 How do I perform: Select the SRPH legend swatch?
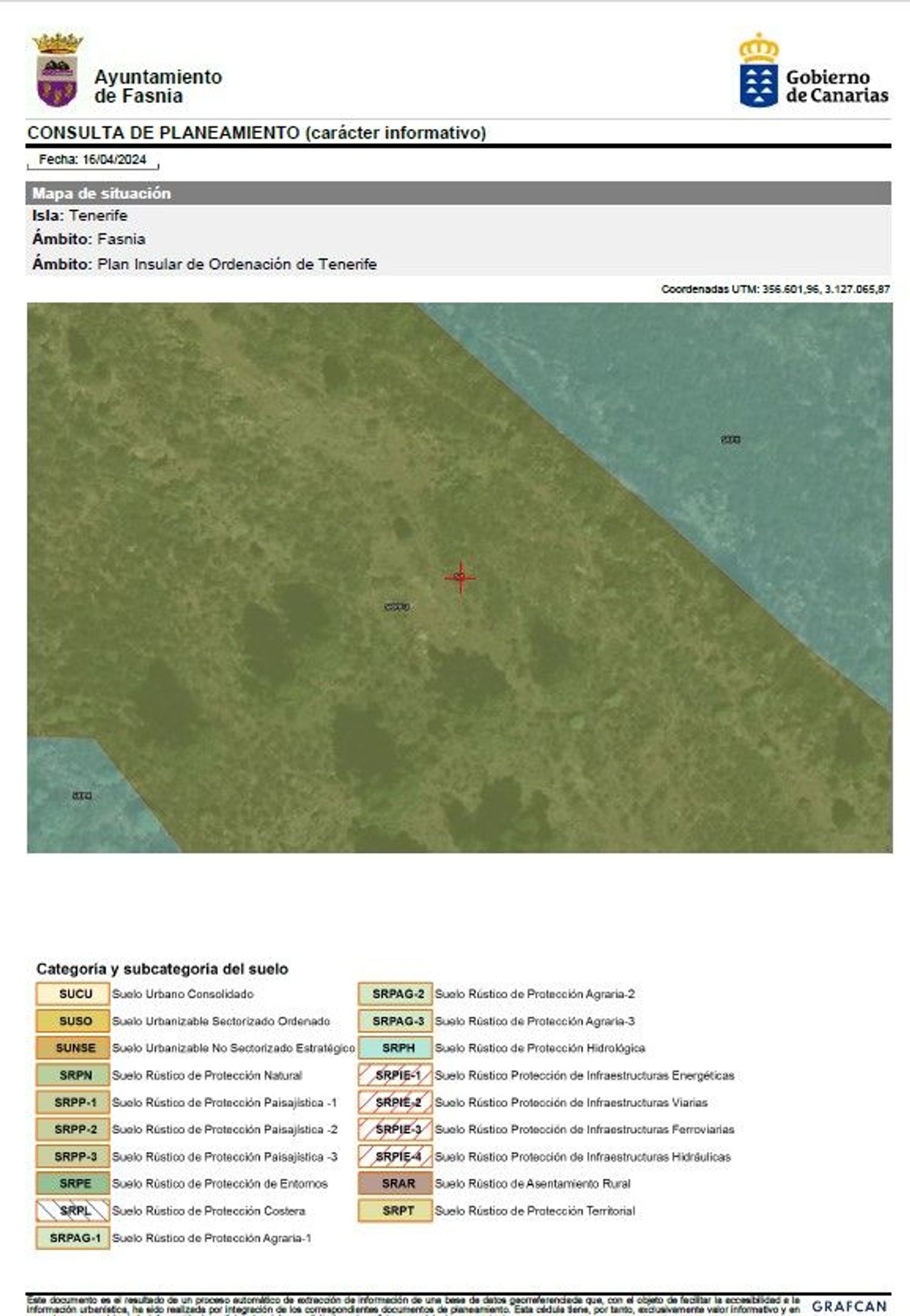[x=396, y=1047]
